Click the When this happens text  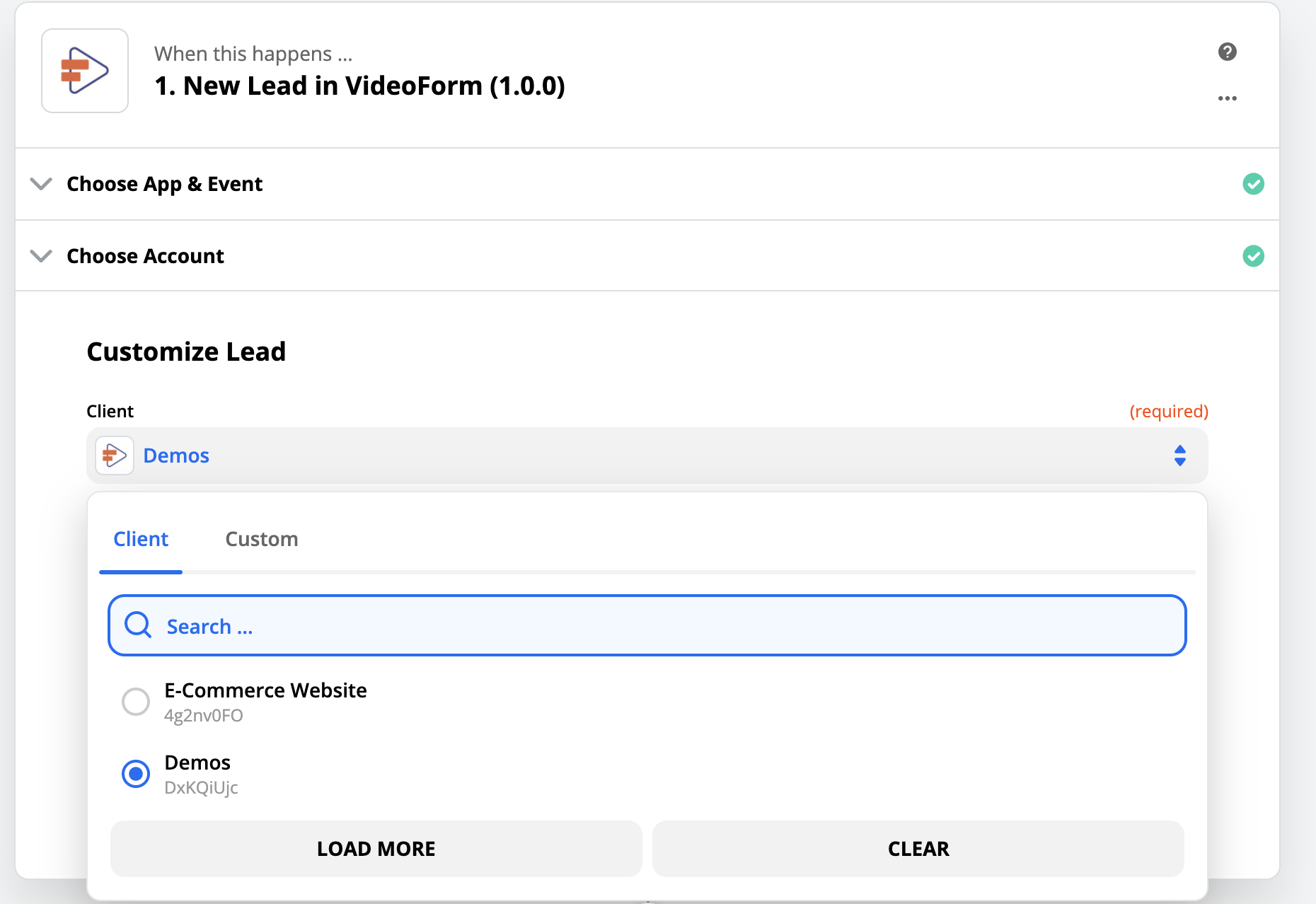(x=253, y=54)
